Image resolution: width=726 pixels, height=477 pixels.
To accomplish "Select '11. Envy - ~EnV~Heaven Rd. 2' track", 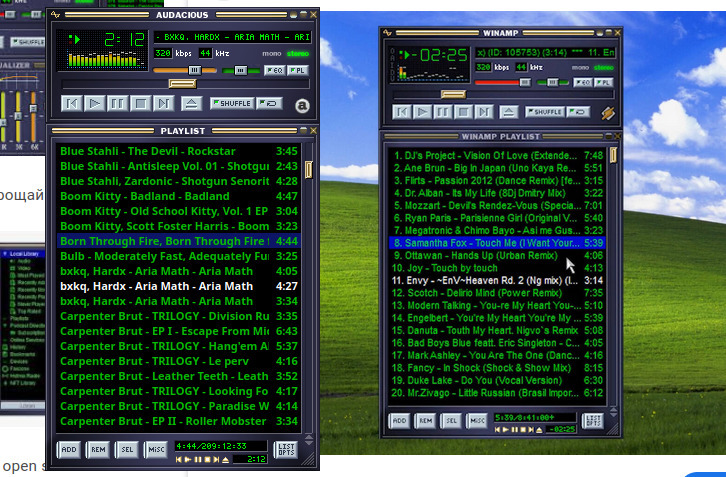I will tap(497, 281).
